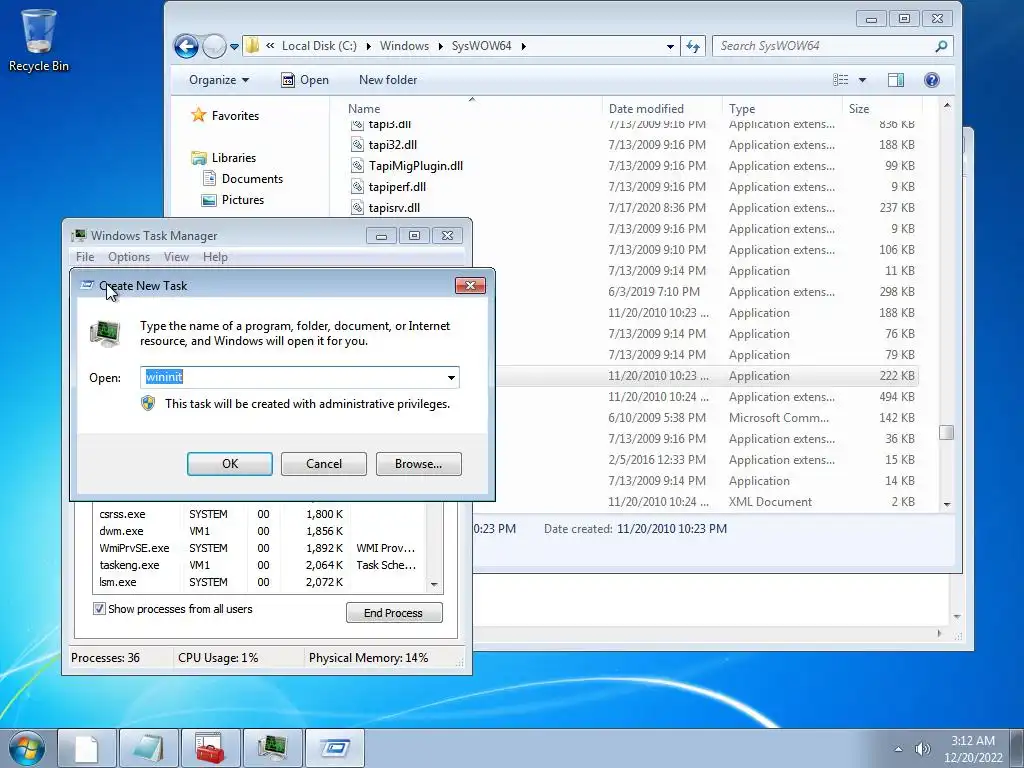1024x768 pixels.
Task: Create a New folder
Action: click(x=388, y=80)
